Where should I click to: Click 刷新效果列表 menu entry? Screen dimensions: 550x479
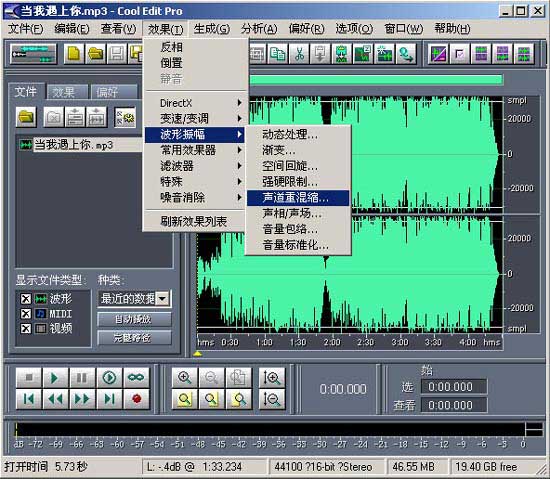point(194,221)
